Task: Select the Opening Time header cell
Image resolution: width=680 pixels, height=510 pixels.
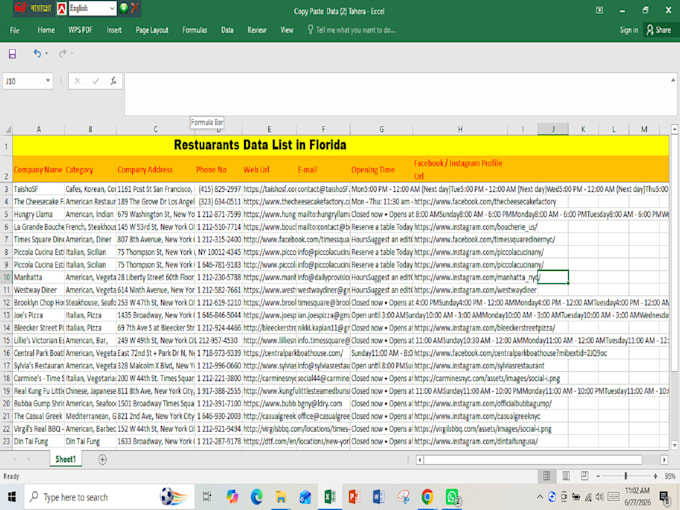Action: [x=381, y=169]
